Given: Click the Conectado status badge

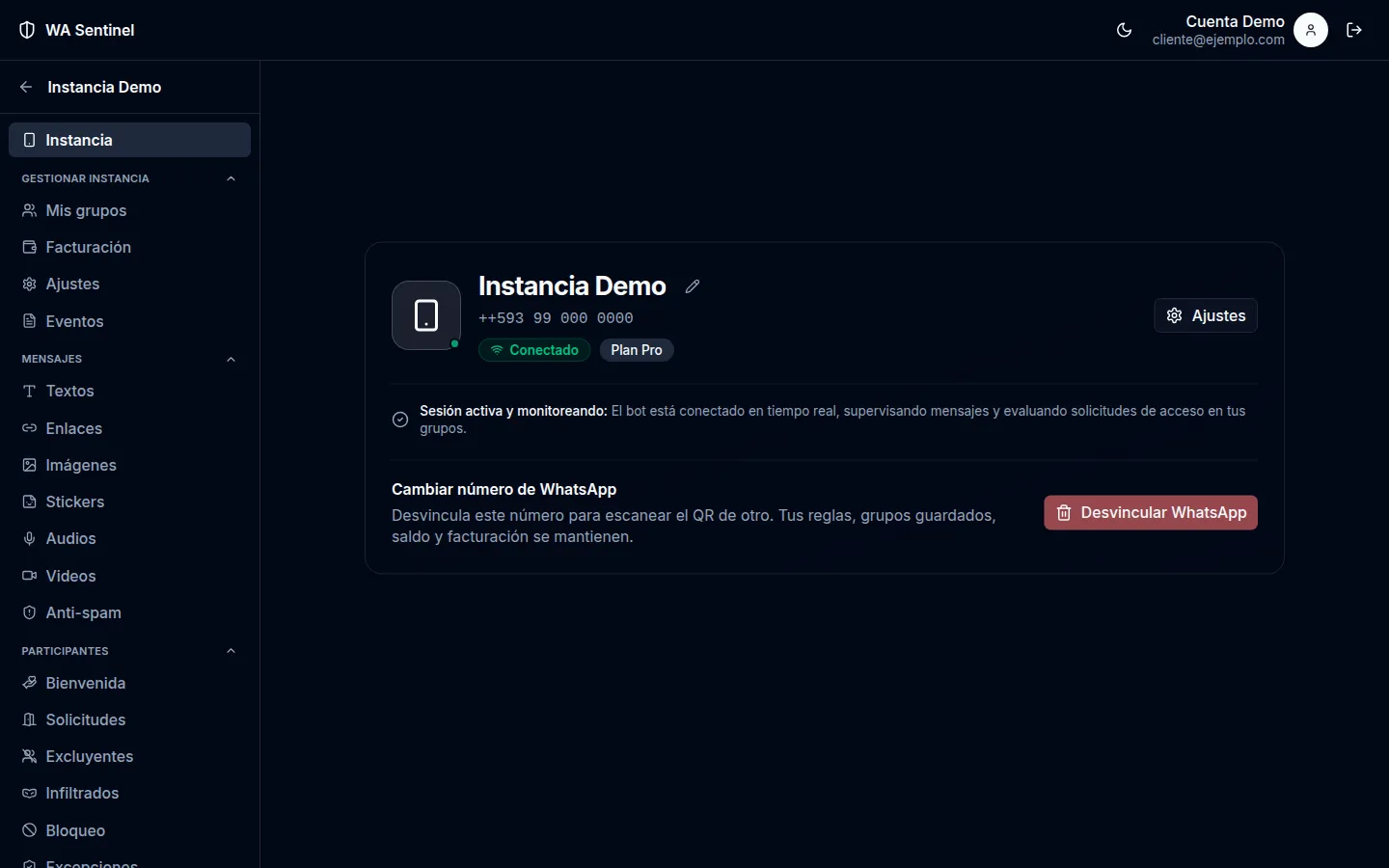Looking at the screenshot, I should click(534, 350).
